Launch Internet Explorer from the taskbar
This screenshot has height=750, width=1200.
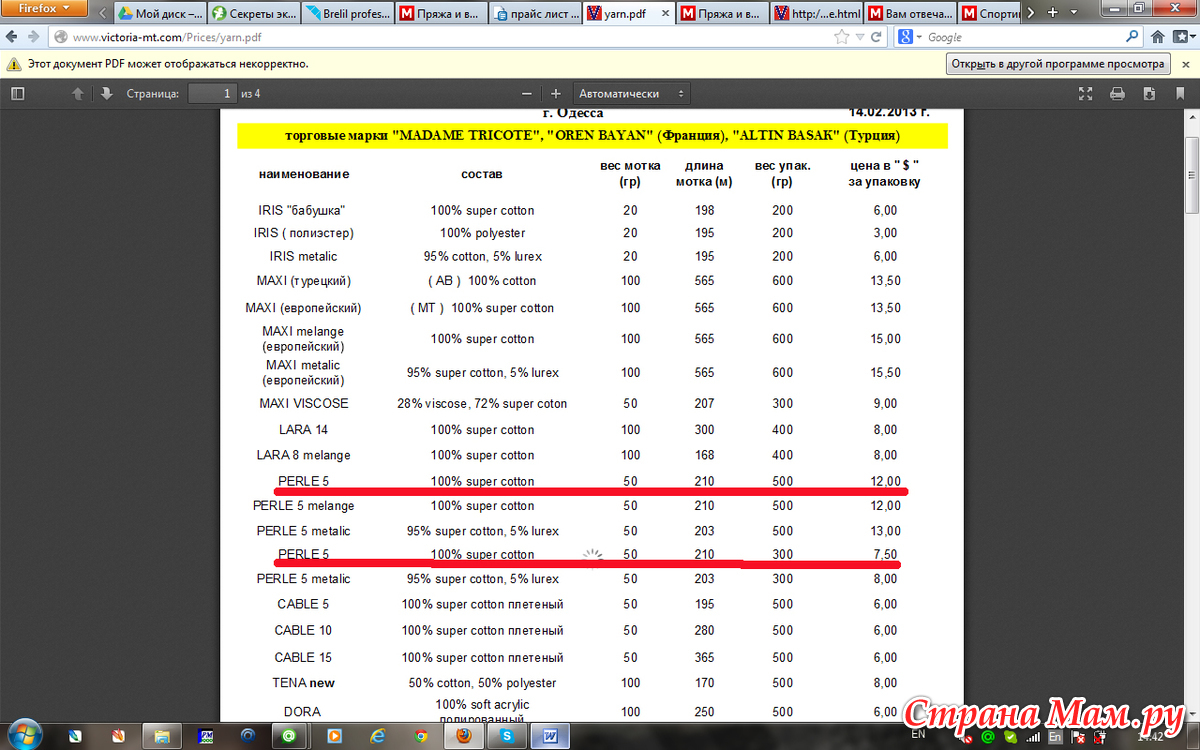click(x=376, y=736)
